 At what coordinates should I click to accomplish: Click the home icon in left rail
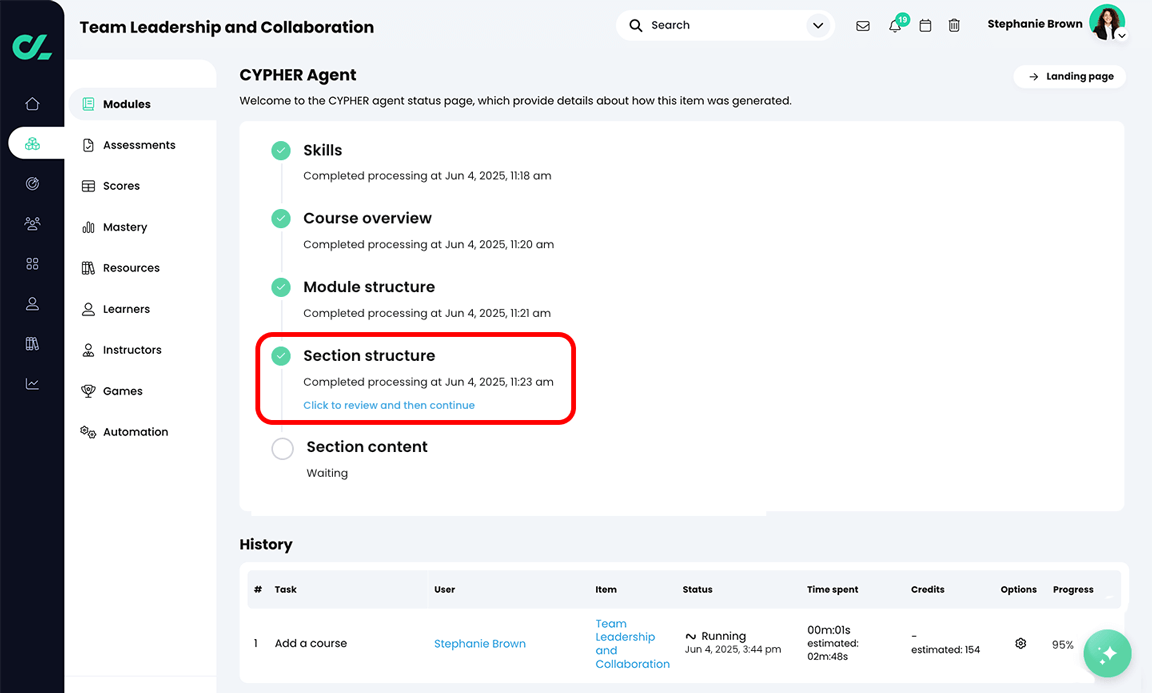pyautogui.click(x=32, y=104)
